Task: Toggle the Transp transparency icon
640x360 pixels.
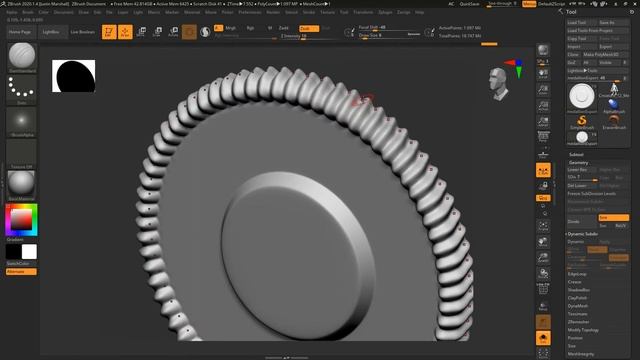Action: click(543, 306)
